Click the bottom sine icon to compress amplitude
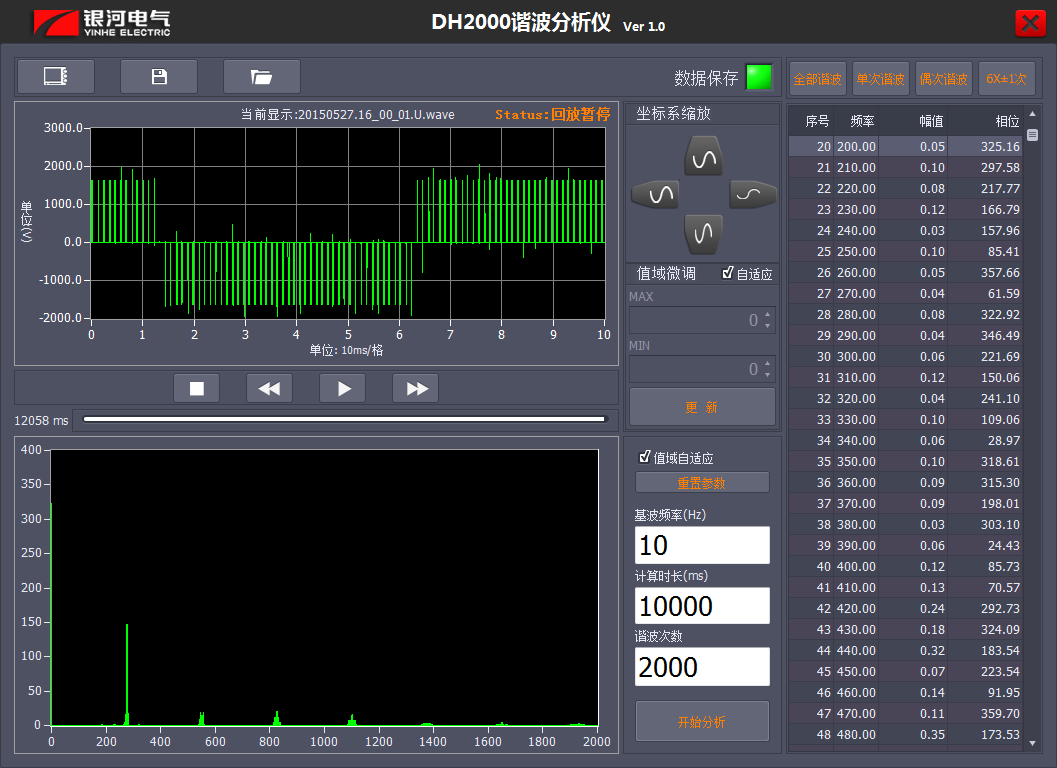The image size is (1057, 768). (x=702, y=233)
